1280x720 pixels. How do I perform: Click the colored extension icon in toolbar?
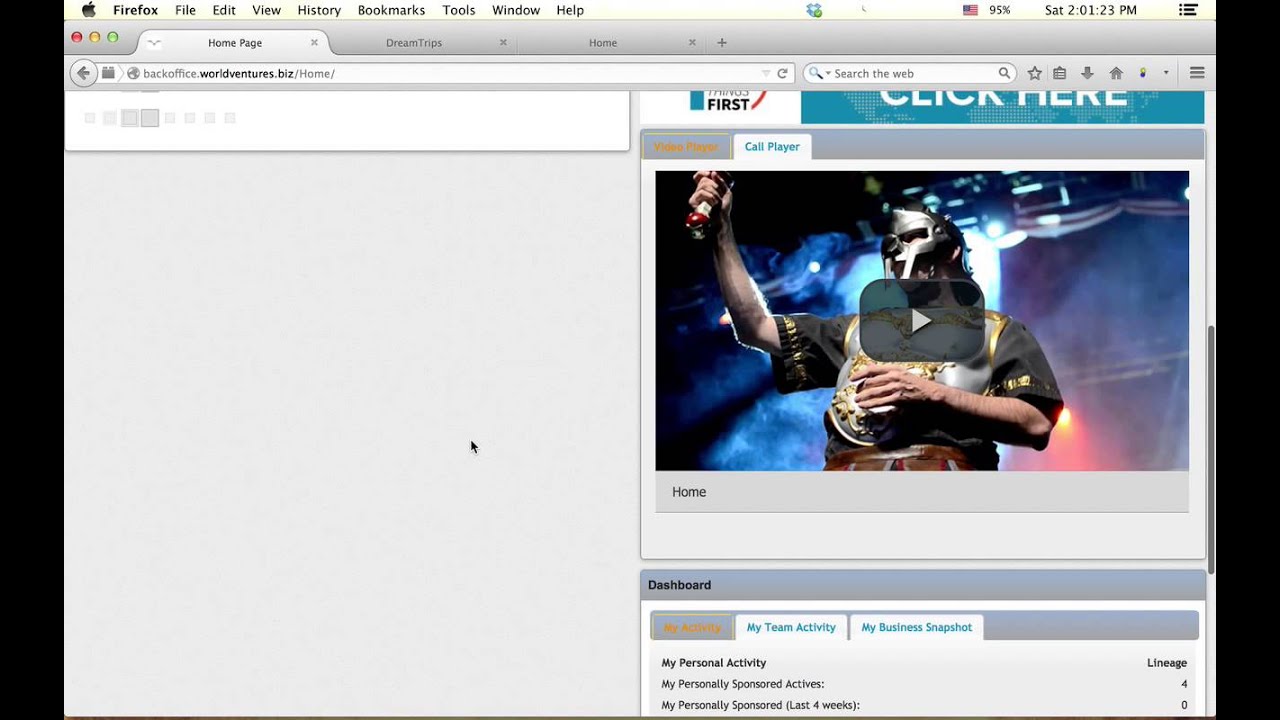1143,73
